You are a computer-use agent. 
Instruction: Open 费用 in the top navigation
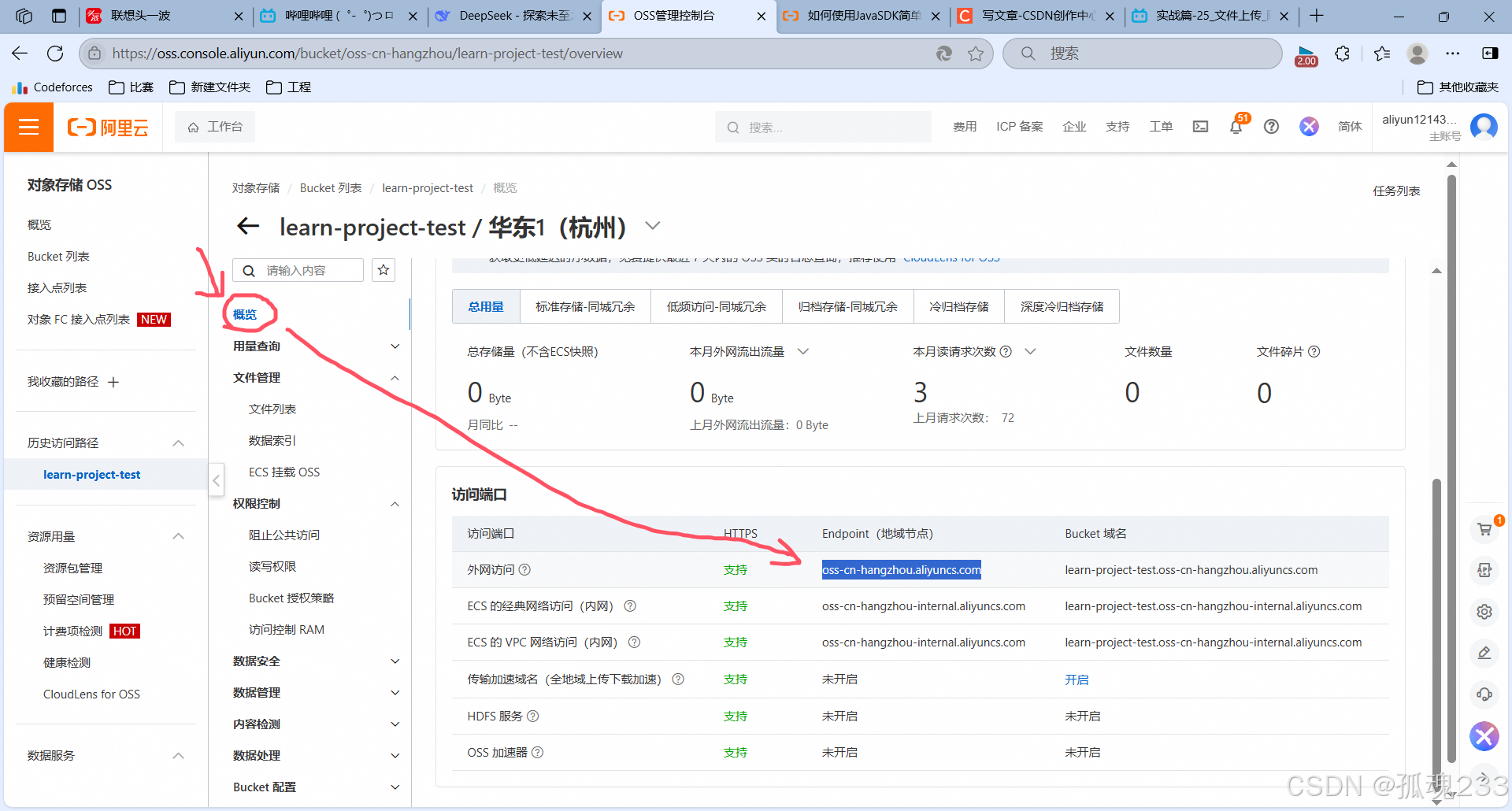965,127
